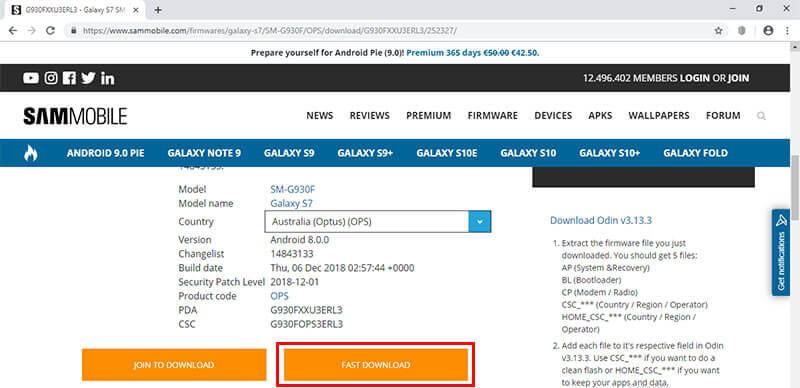Go to ANDROID 9.0 PIE section
The image size is (800, 388).
click(106, 153)
